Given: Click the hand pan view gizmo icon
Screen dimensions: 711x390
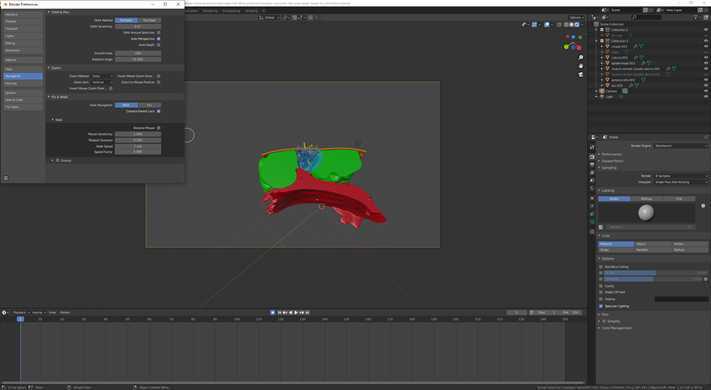Looking at the screenshot, I should (x=581, y=66).
